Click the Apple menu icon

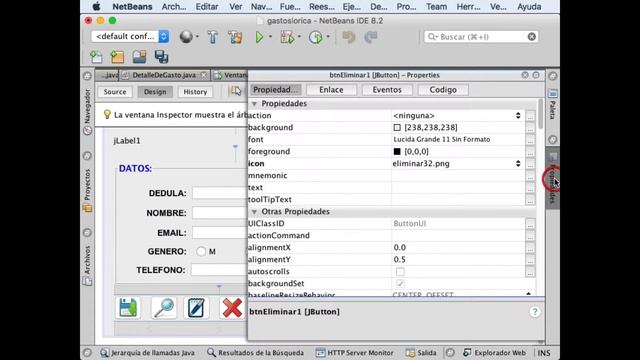96,7
